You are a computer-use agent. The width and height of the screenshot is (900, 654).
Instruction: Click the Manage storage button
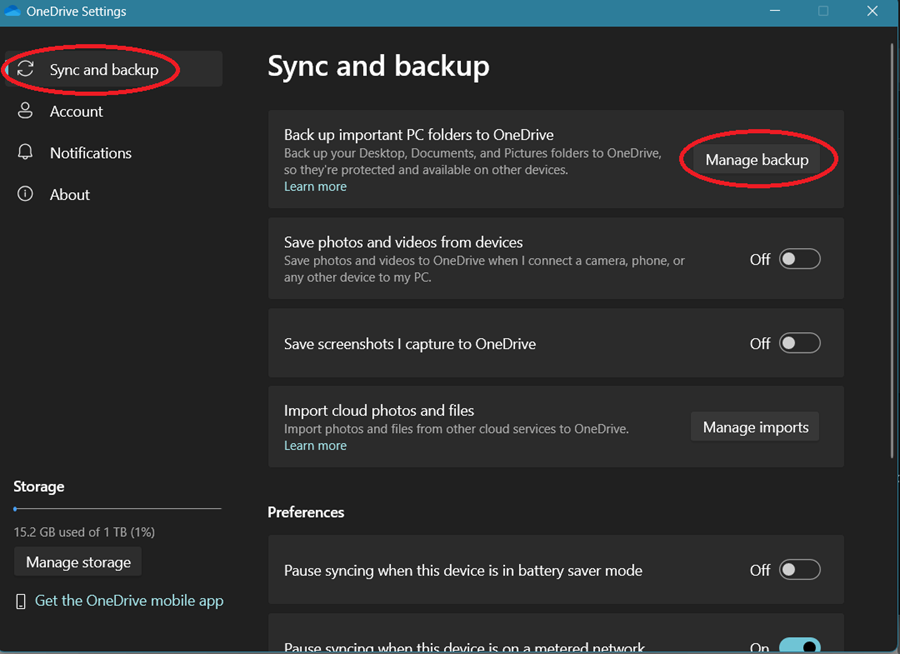78,562
